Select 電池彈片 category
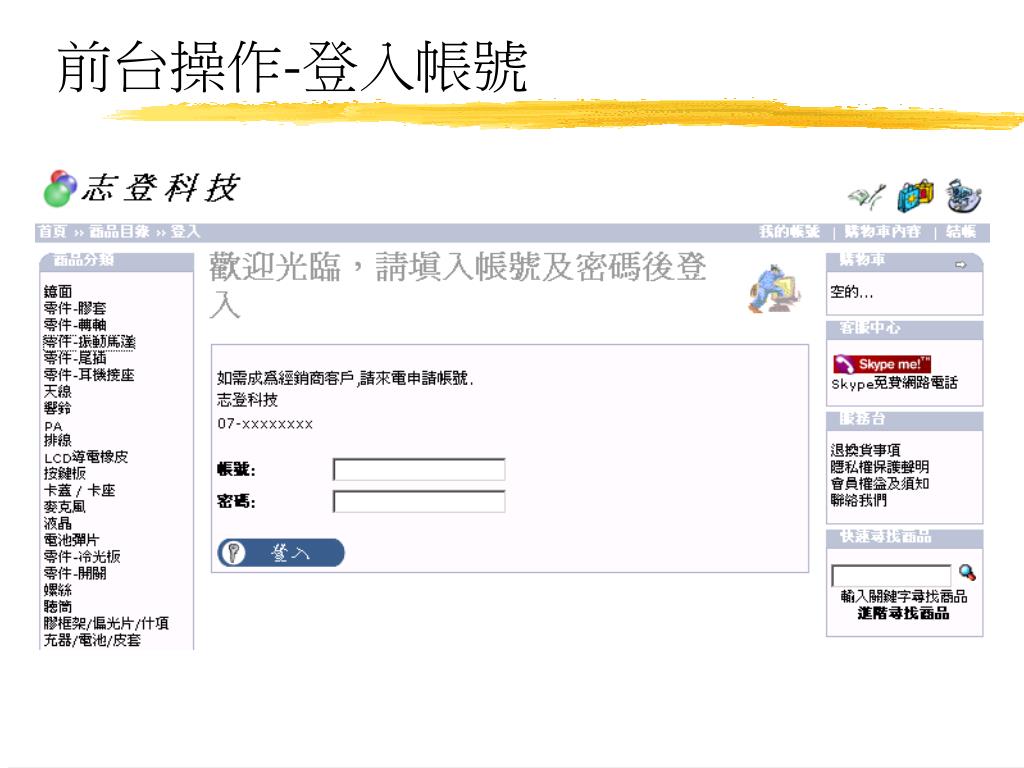The image size is (1024, 768). click(x=72, y=540)
